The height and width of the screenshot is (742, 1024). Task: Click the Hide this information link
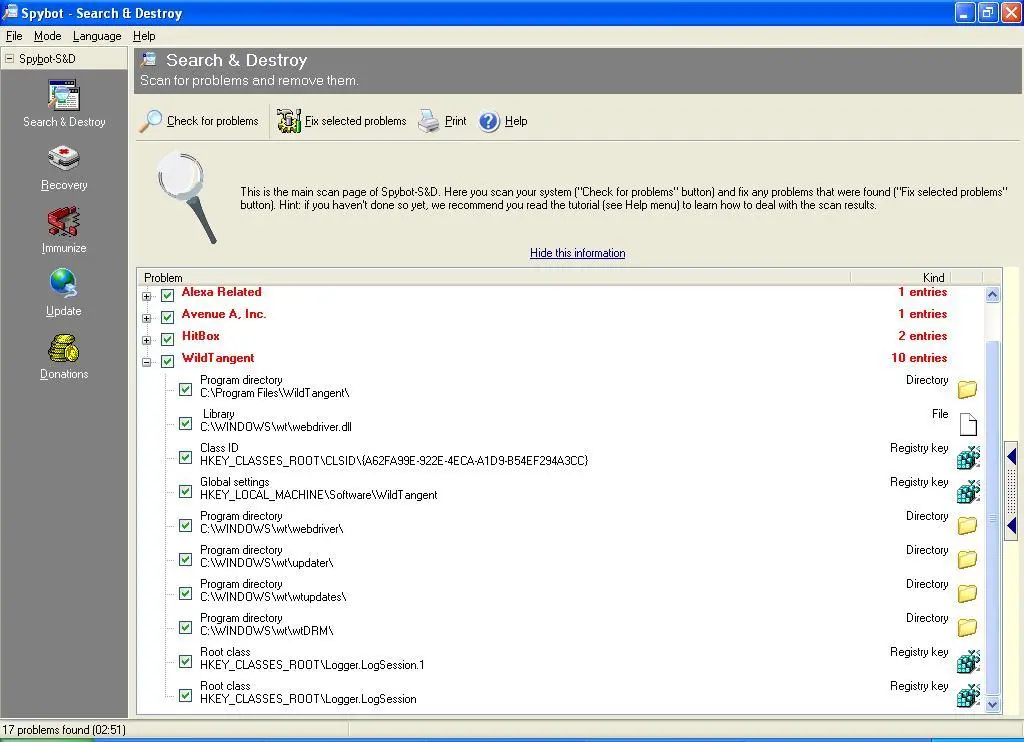pyautogui.click(x=577, y=253)
